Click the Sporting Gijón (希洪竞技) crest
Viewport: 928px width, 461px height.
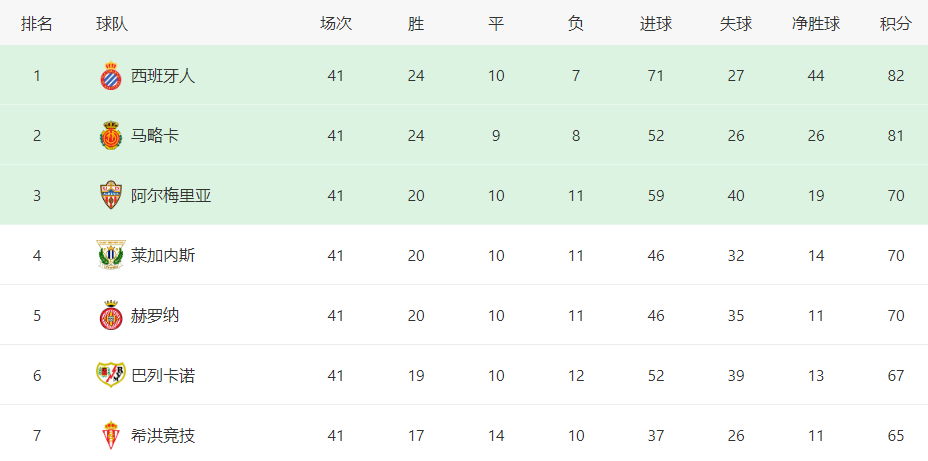(x=111, y=436)
